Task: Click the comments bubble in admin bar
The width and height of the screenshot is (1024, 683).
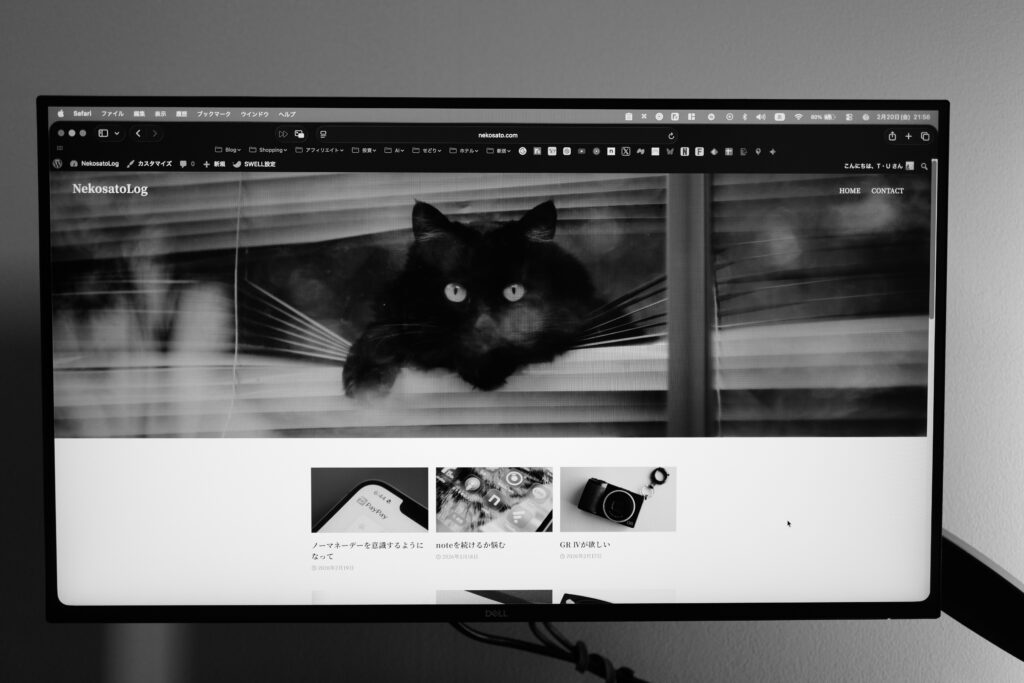Action: point(183,163)
